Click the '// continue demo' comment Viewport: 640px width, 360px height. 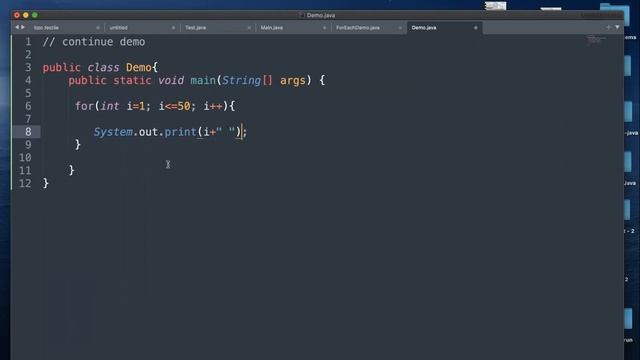(94, 42)
